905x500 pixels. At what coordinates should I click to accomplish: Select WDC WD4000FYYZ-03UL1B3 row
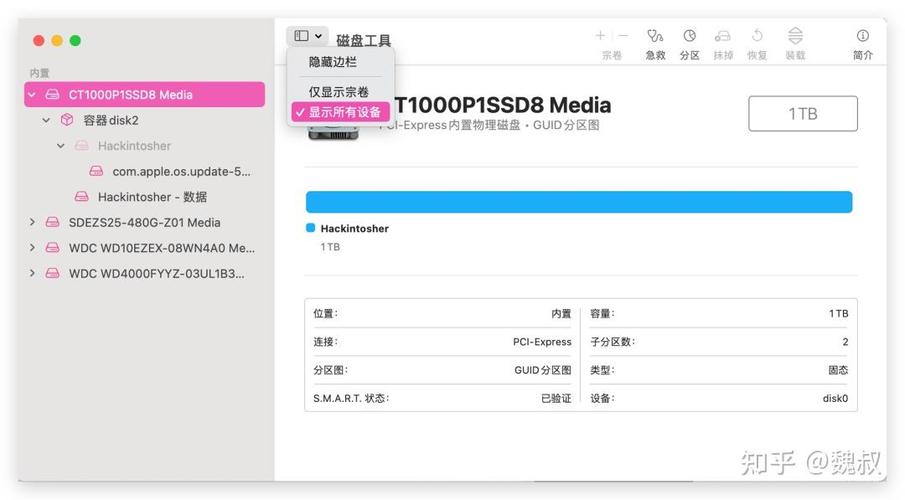144,273
